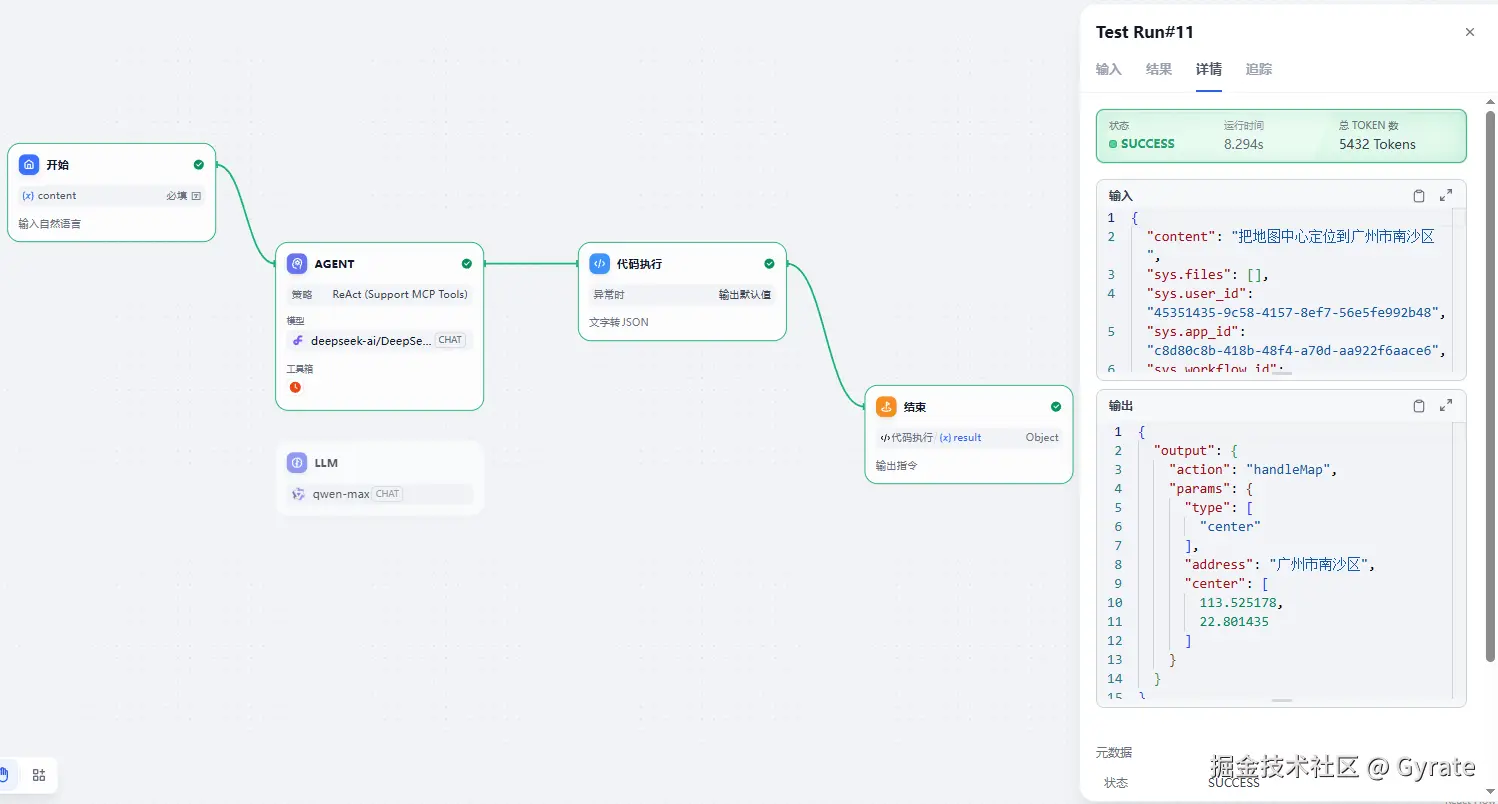Viewport: 1498px width, 804px height.
Task: Click the orange End node icon
Action: 886,407
